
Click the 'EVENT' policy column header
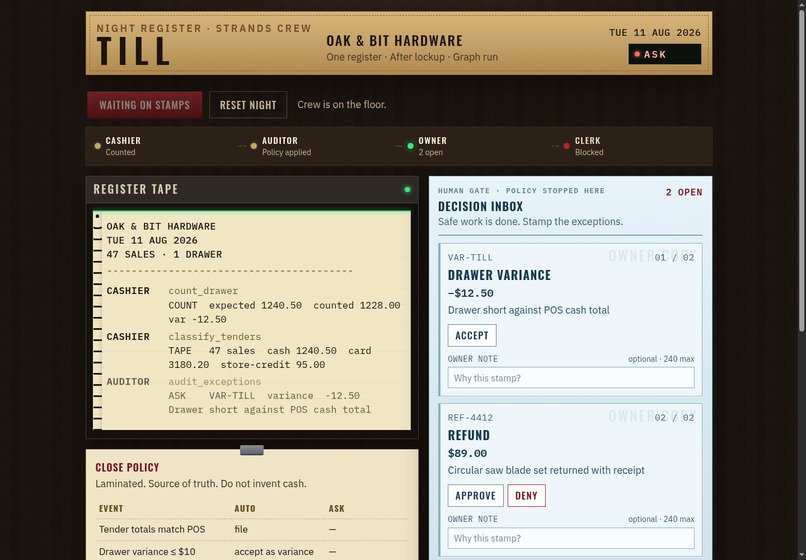[111, 509]
